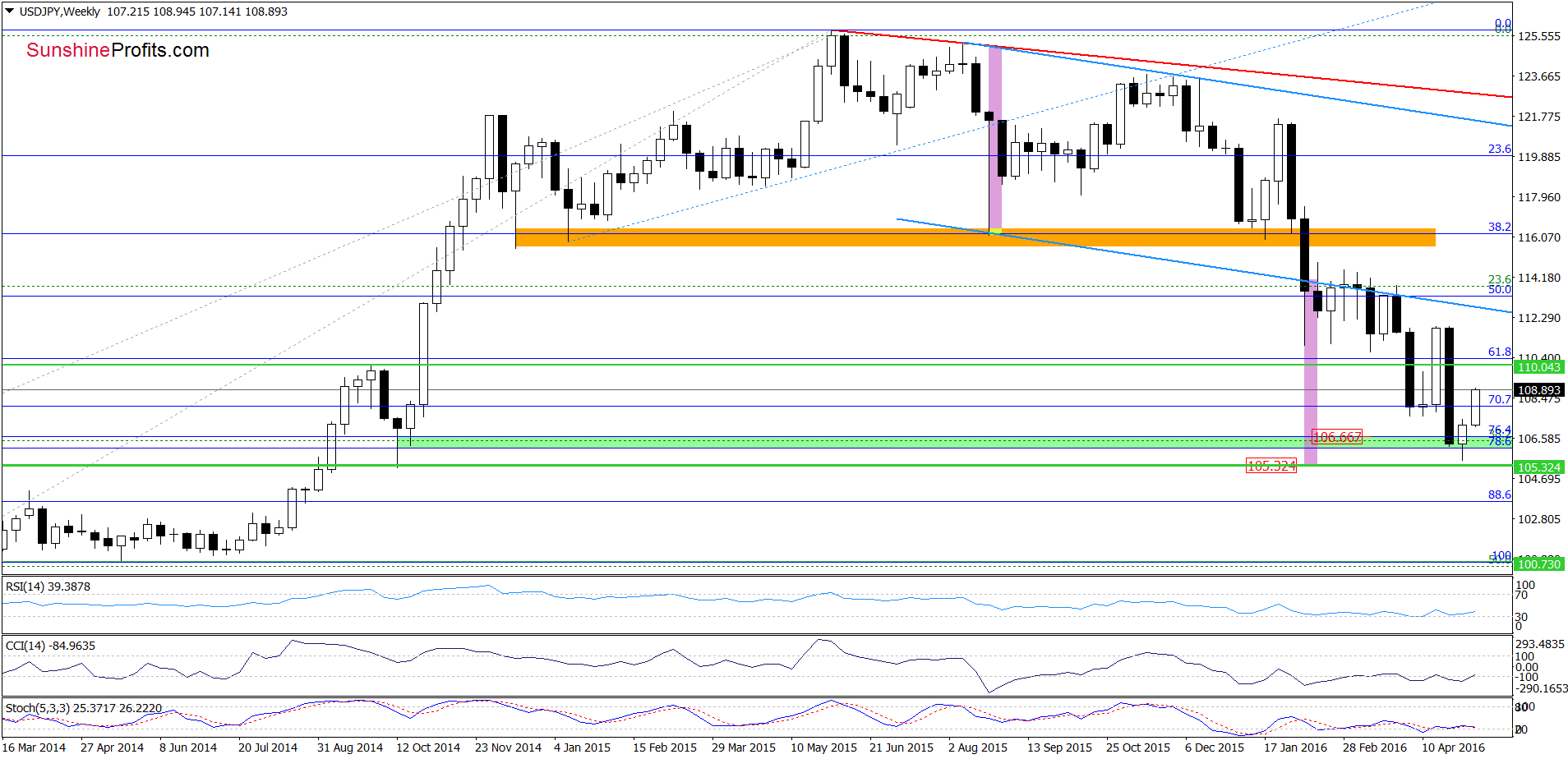Click the 28 Feb 2016 date label
The height and width of the screenshot is (759, 1568).
point(1375,747)
